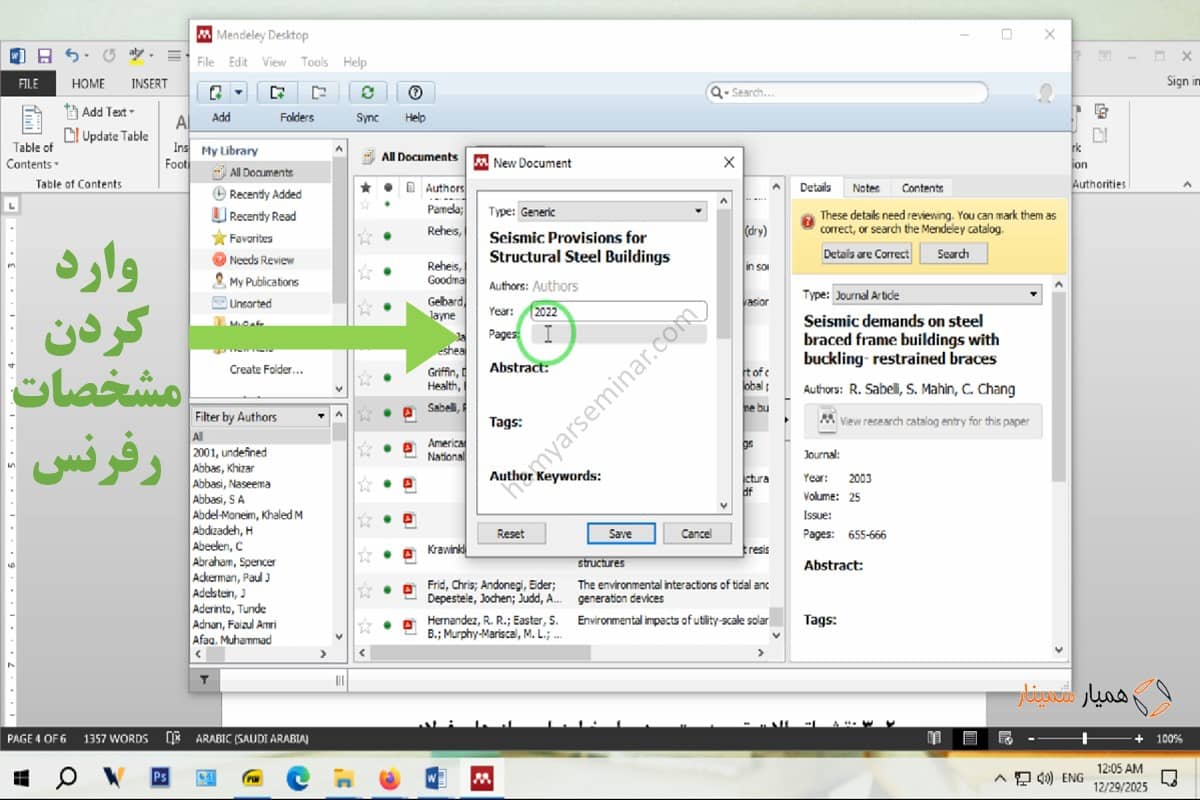Toggle favorite star for the Griffin row
This screenshot has width=1200, height=800.
point(365,377)
